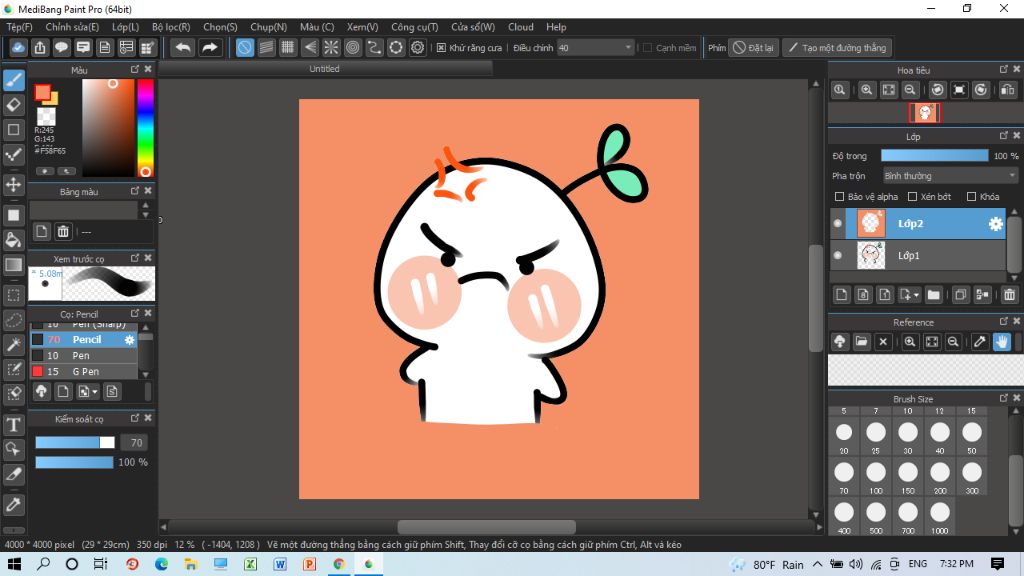
Task: Select the Magic Wand tool
Action: 14,345
